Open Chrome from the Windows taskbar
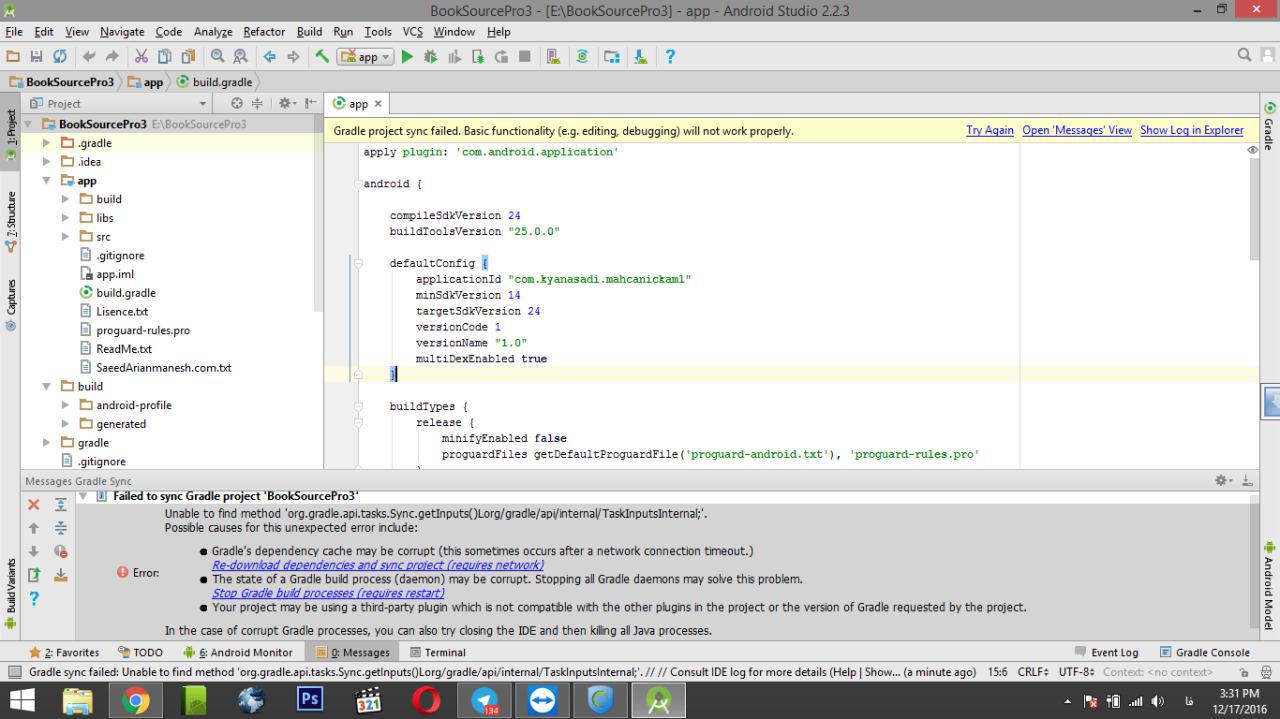 (x=136, y=700)
